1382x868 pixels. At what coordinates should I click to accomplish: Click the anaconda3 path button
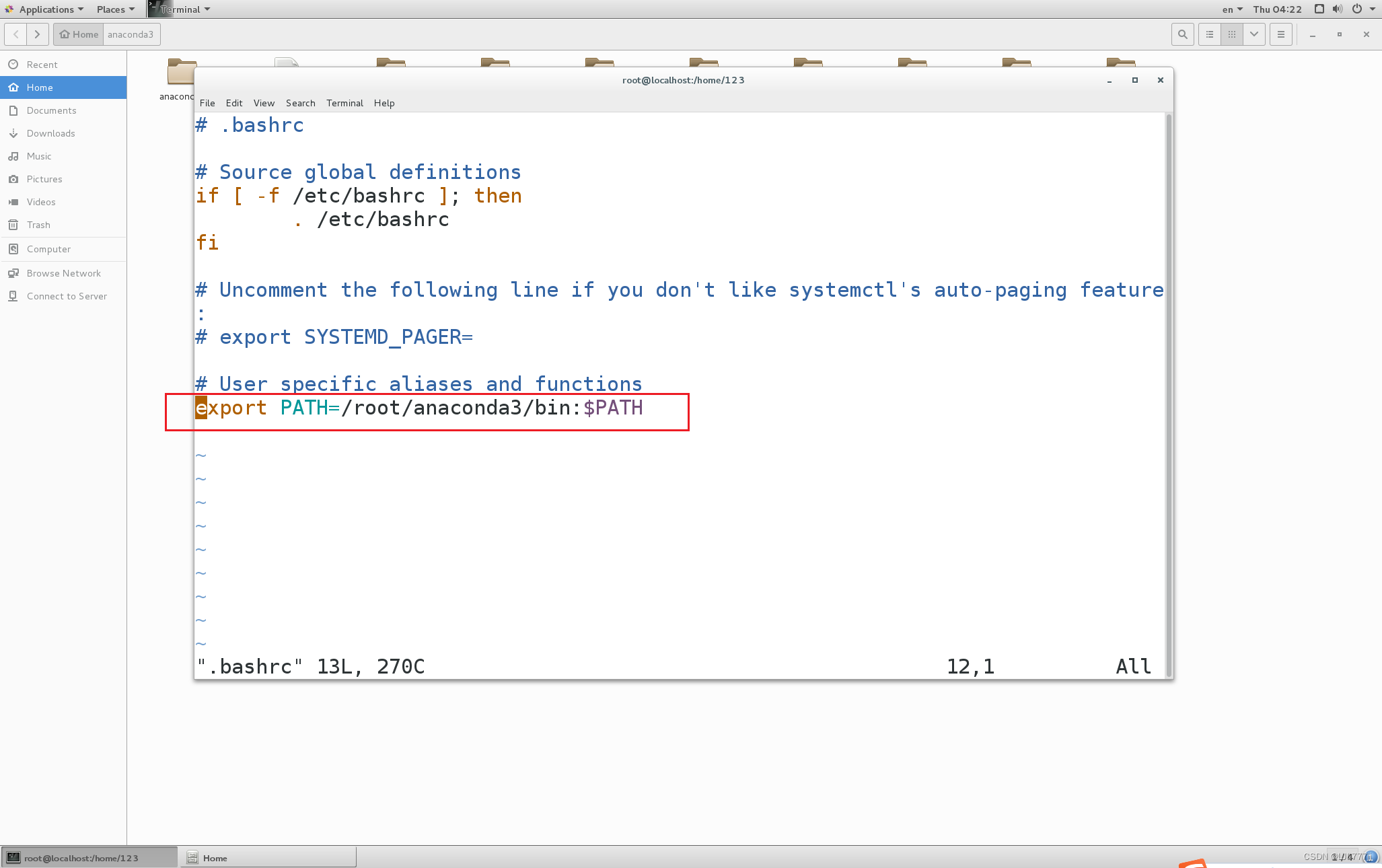pos(131,34)
